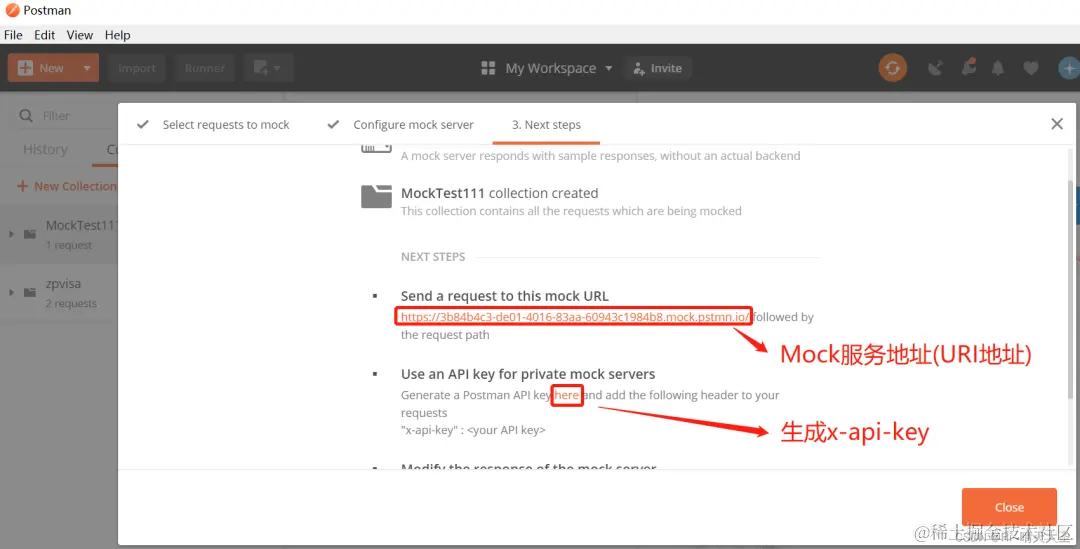Click the blue avatar icon in header
1080x549 pixels.
coord(1069,68)
